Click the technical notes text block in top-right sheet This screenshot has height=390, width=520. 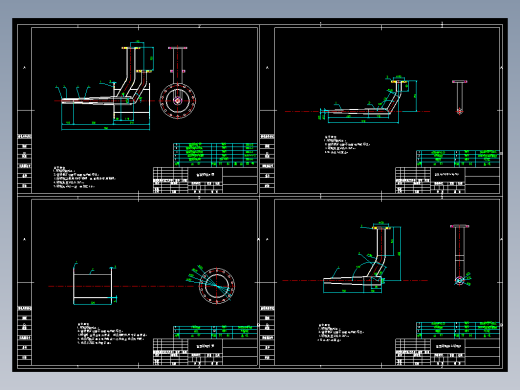347,145
